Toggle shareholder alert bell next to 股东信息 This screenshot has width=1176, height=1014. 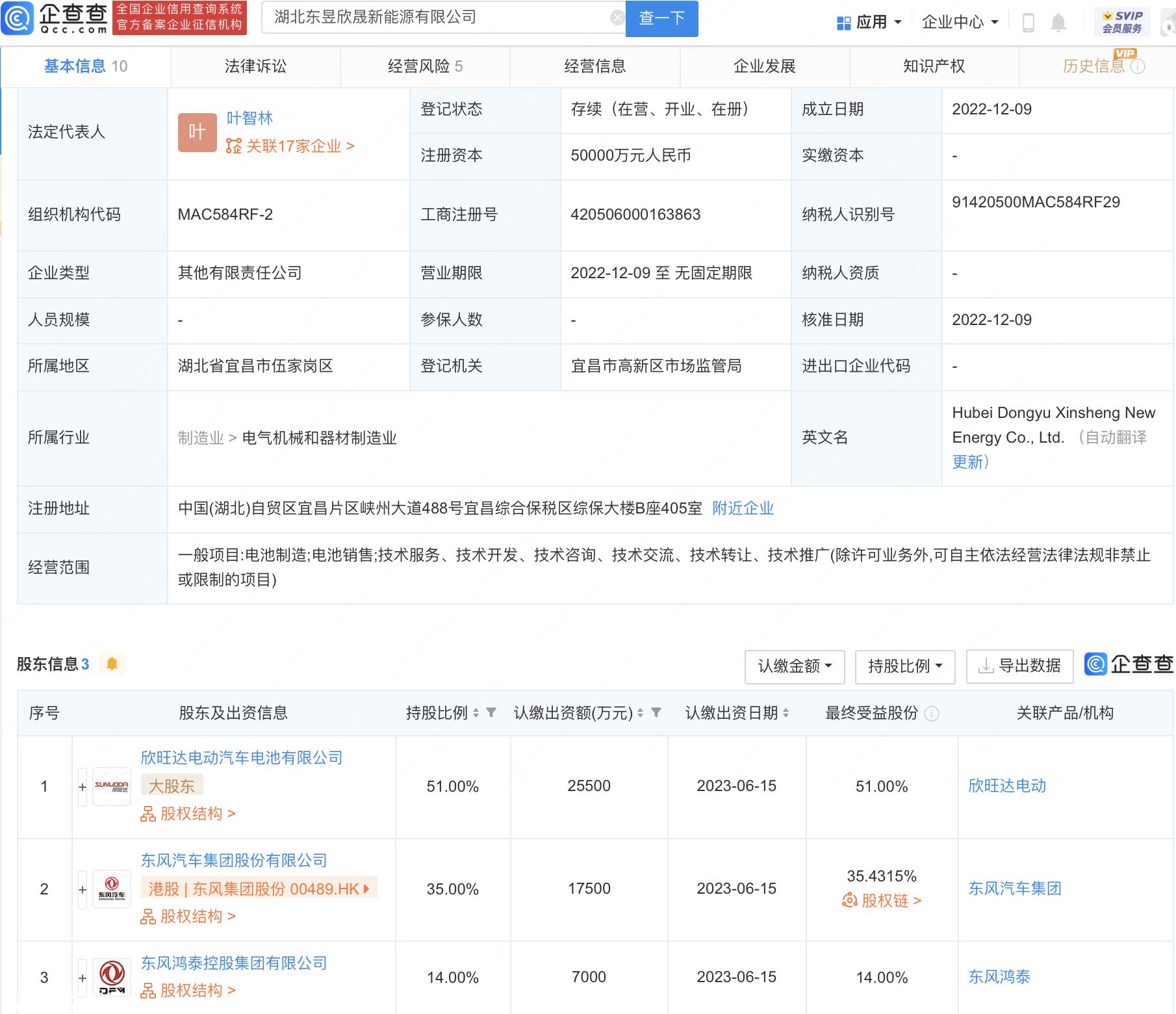coord(112,664)
